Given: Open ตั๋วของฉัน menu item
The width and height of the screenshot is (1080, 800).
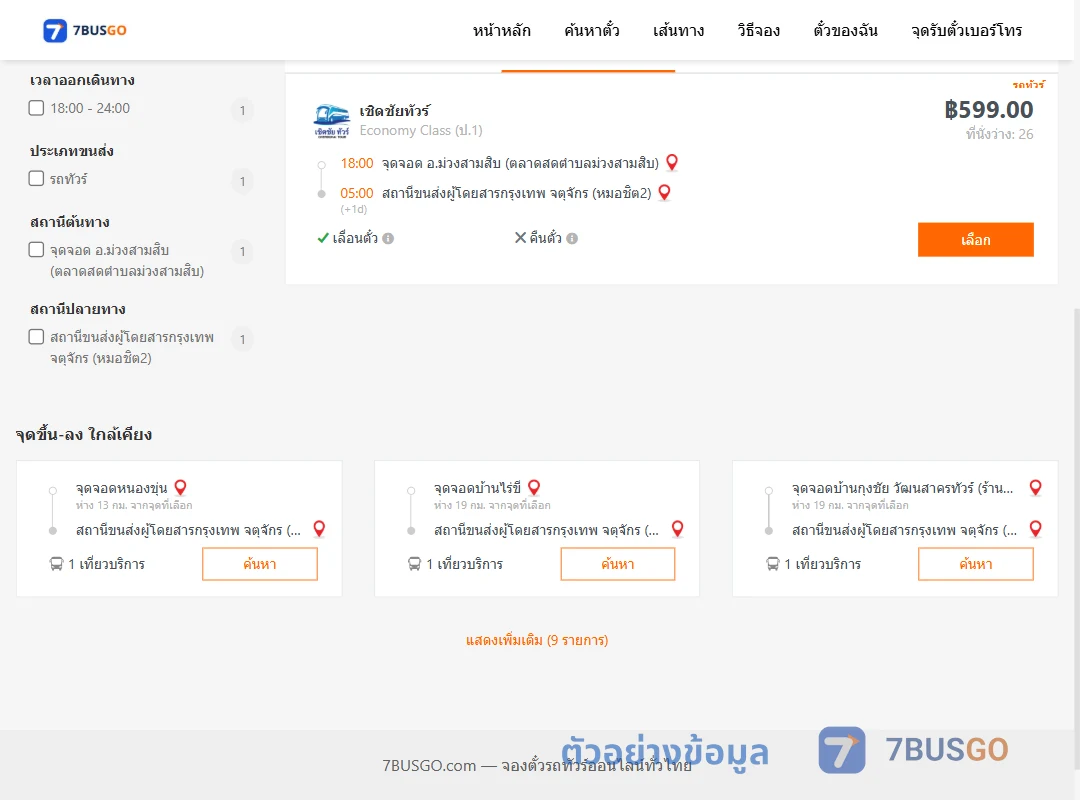Looking at the screenshot, I should (845, 30).
